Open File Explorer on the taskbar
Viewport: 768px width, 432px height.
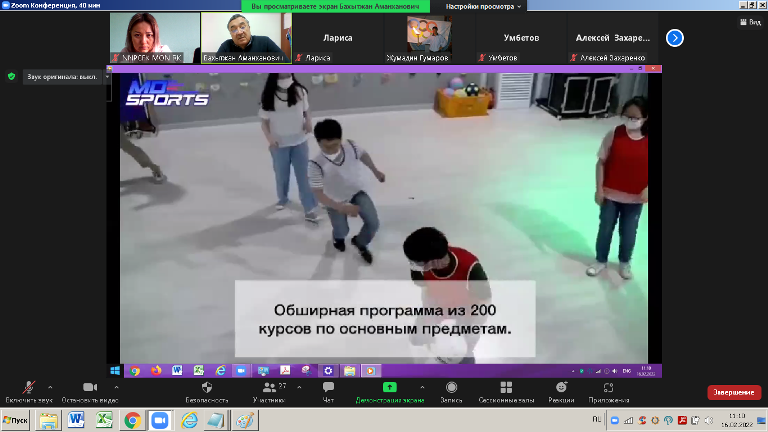(48, 420)
